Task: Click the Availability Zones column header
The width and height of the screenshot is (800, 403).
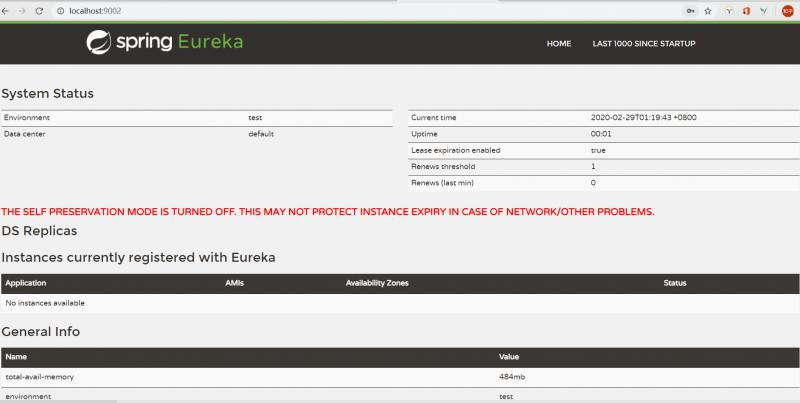Action: tap(377, 283)
